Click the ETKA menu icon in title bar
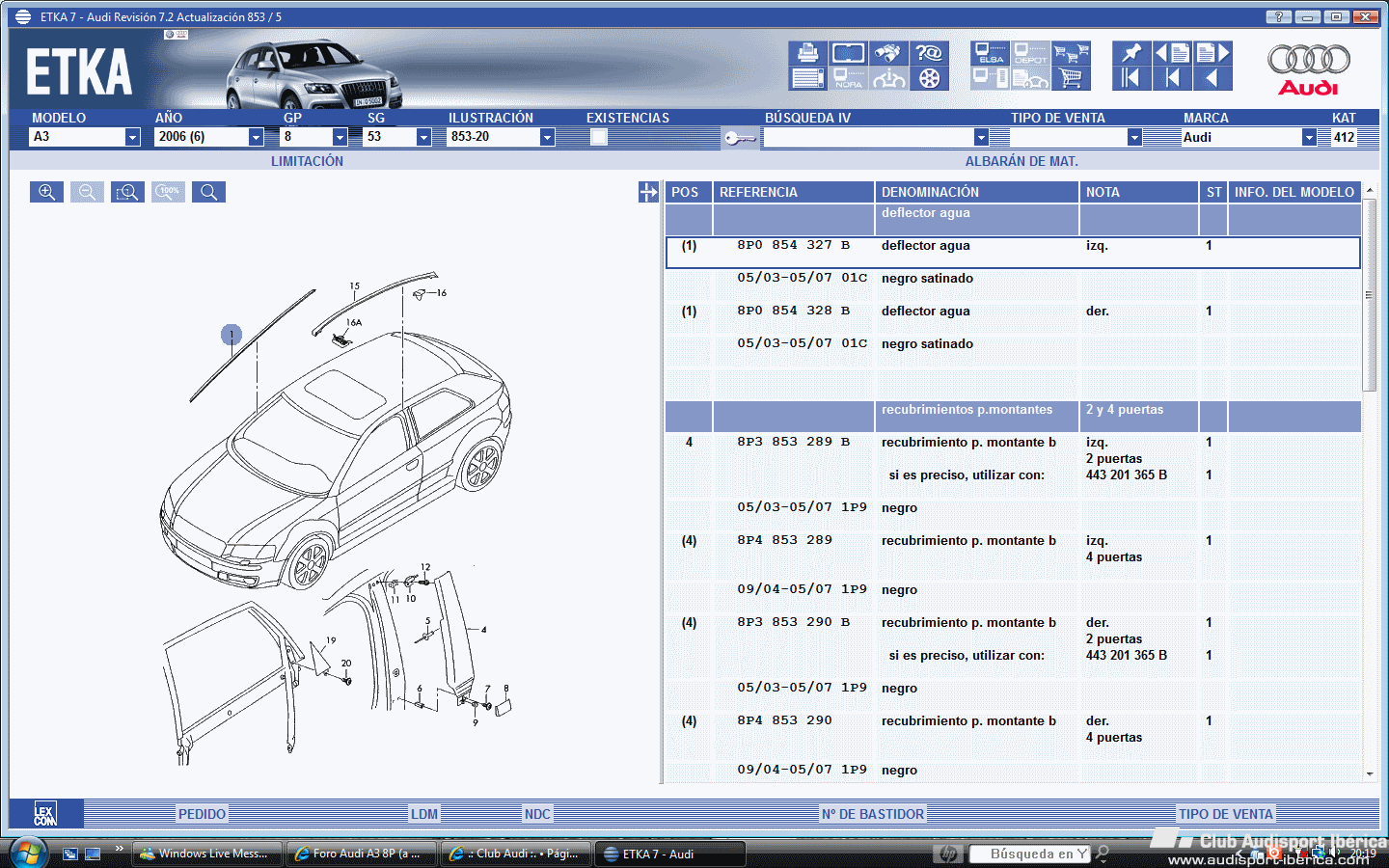The width and height of the screenshot is (1389, 868). [23, 16]
